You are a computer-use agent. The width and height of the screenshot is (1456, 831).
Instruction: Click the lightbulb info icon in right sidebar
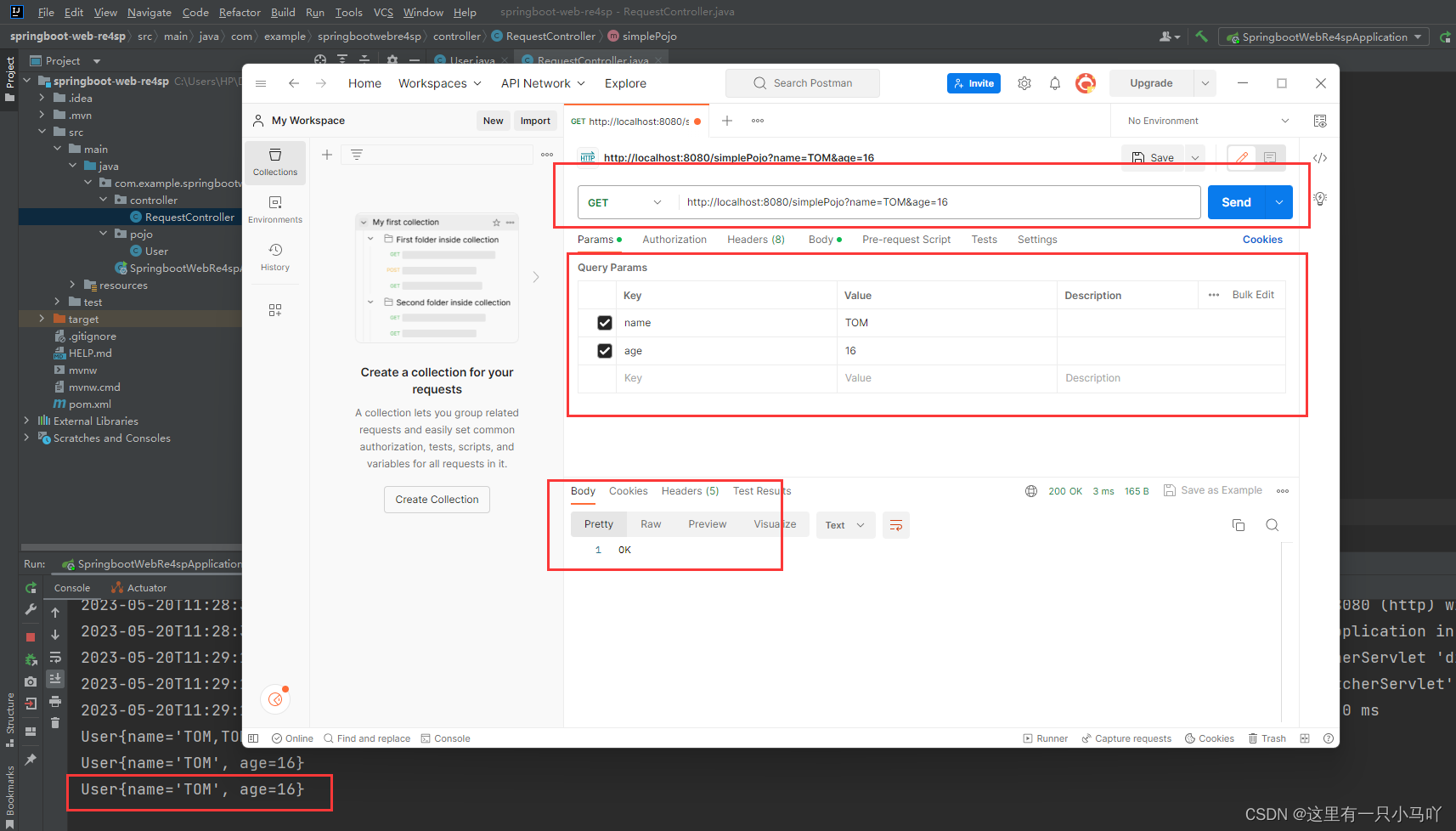[x=1320, y=199]
